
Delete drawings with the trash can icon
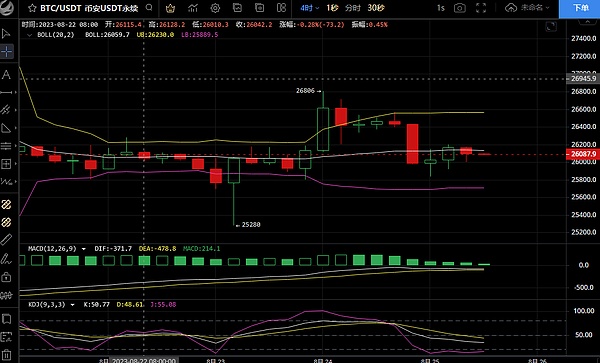pos(6,355)
